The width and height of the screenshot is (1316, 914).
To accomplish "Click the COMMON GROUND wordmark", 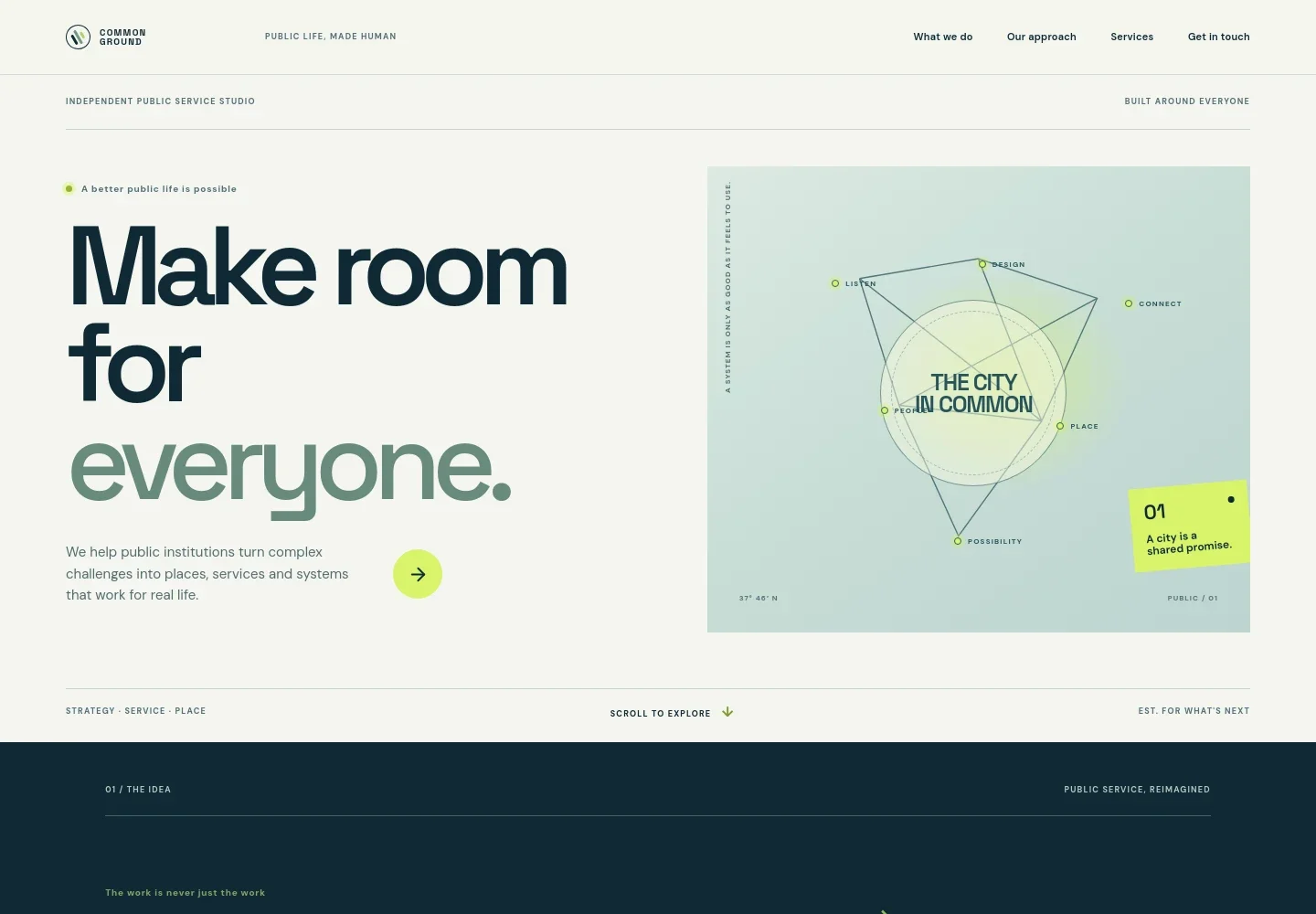I will coord(122,37).
